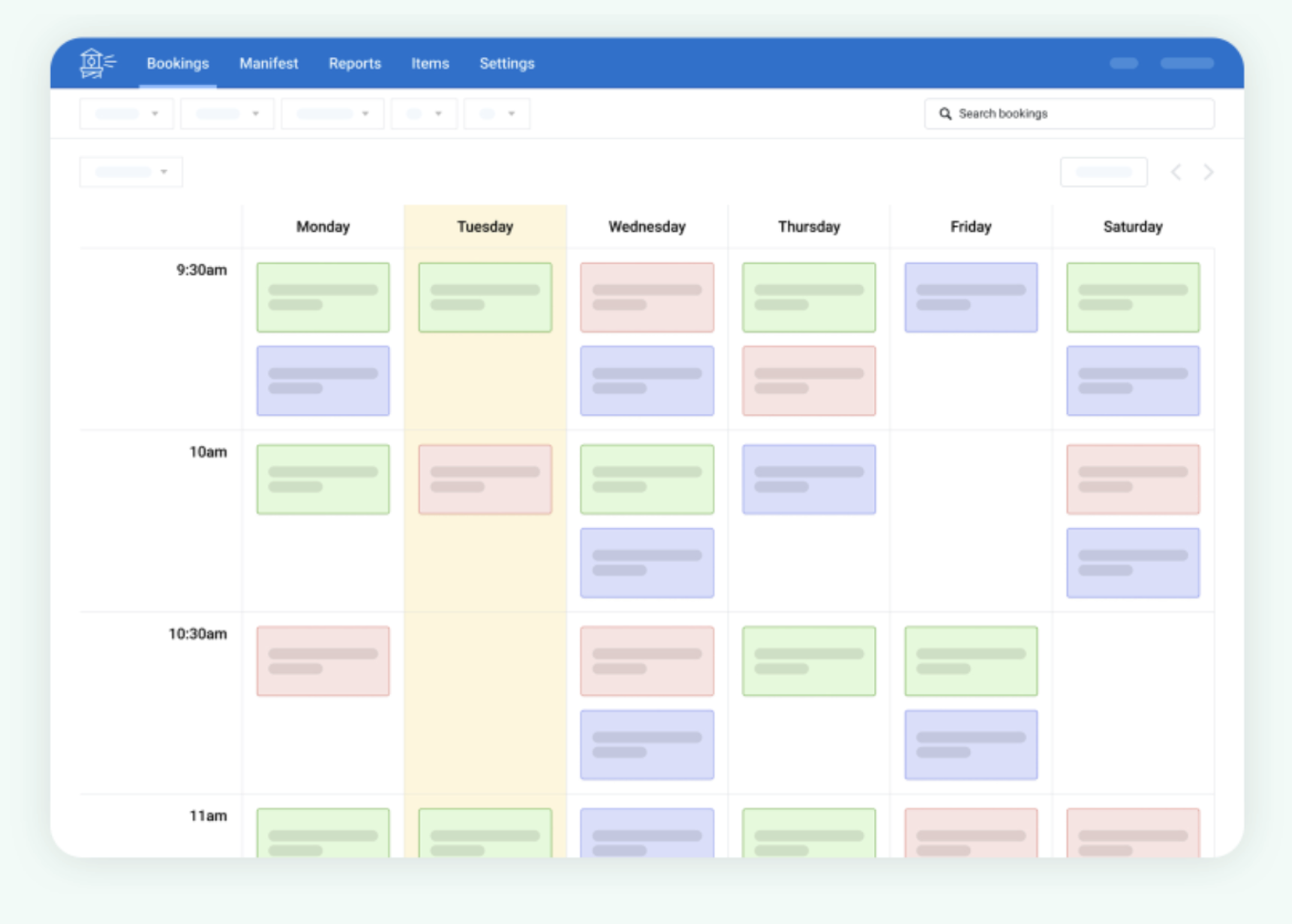
Task: Open Saturday 9:30am green booking
Action: (1134, 297)
